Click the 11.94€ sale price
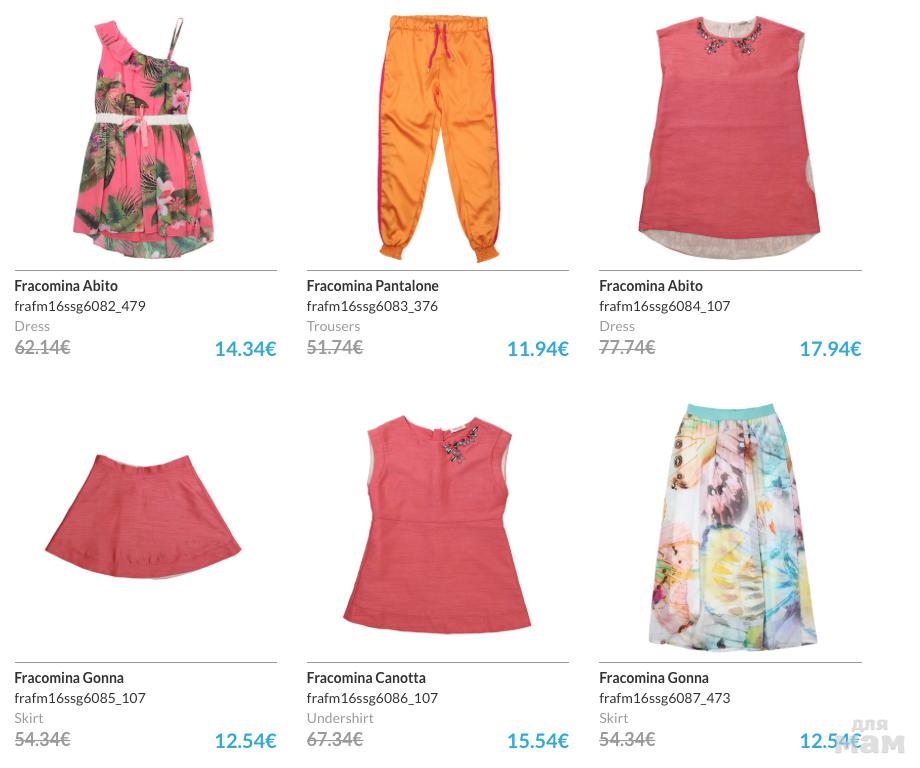This screenshot has width=920, height=768. (538, 349)
